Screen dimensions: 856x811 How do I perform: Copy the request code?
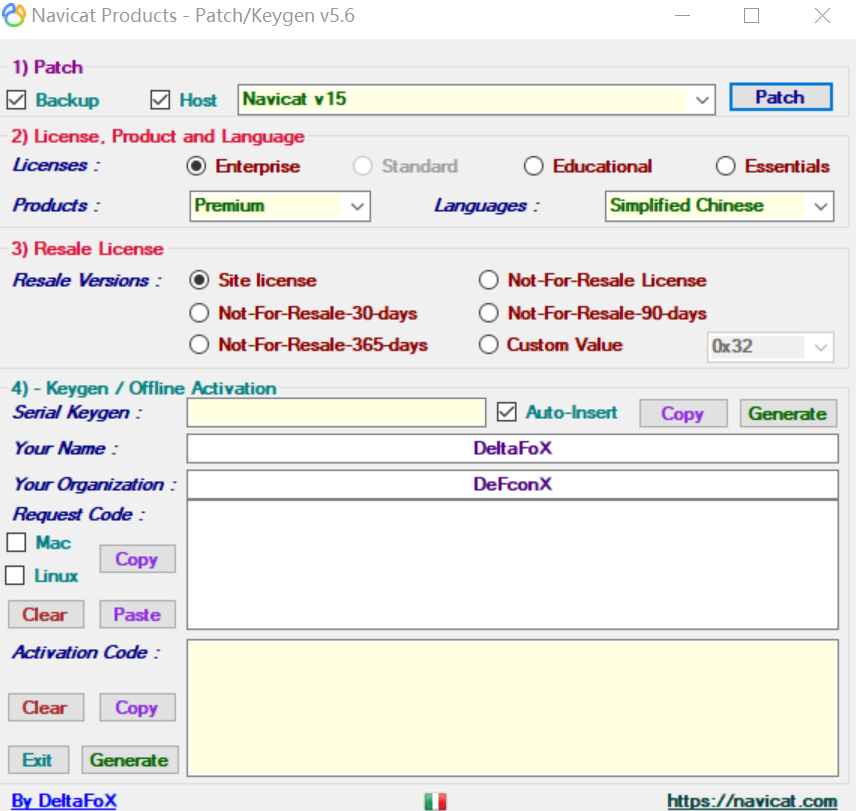[x=137, y=559]
